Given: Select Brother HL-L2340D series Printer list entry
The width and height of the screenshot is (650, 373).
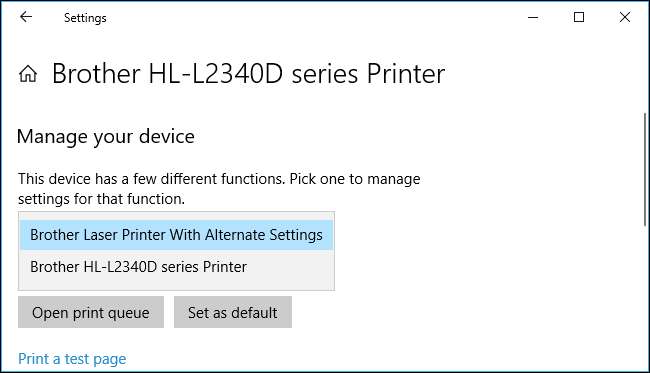Looking at the screenshot, I should pos(176,266).
